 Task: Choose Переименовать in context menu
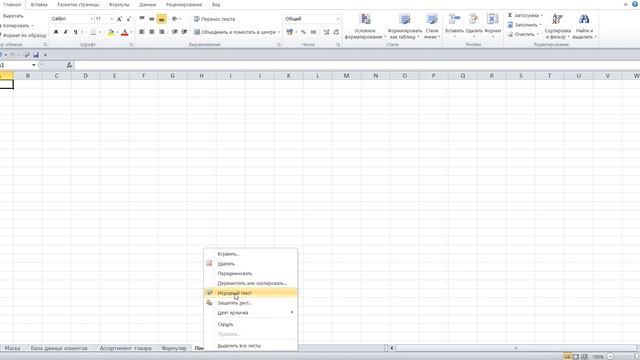[x=251, y=273]
